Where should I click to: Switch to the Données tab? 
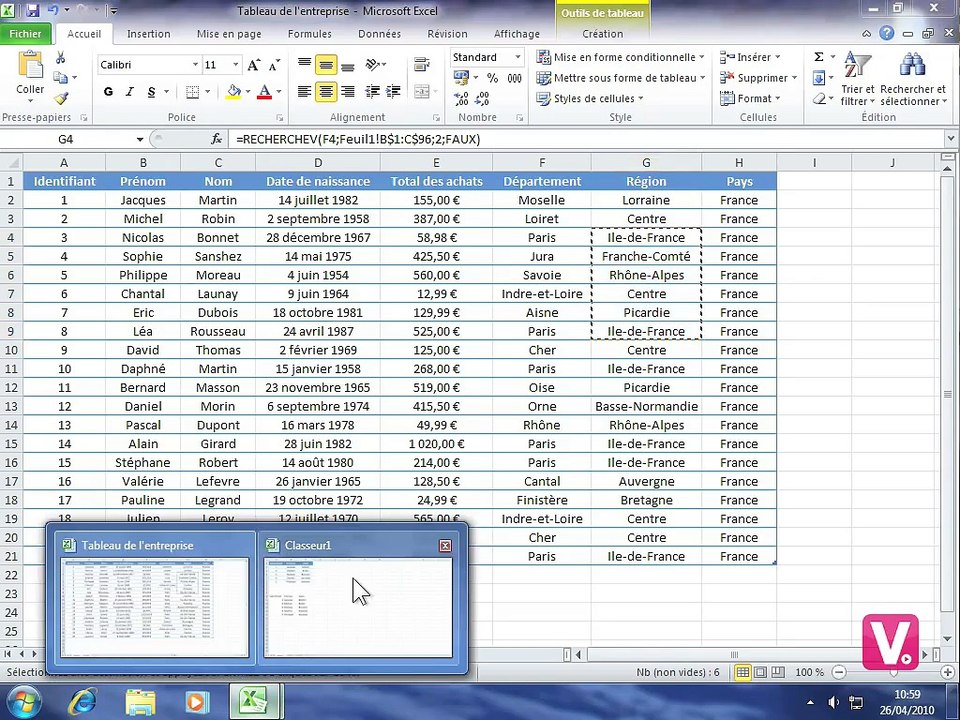(x=380, y=34)
